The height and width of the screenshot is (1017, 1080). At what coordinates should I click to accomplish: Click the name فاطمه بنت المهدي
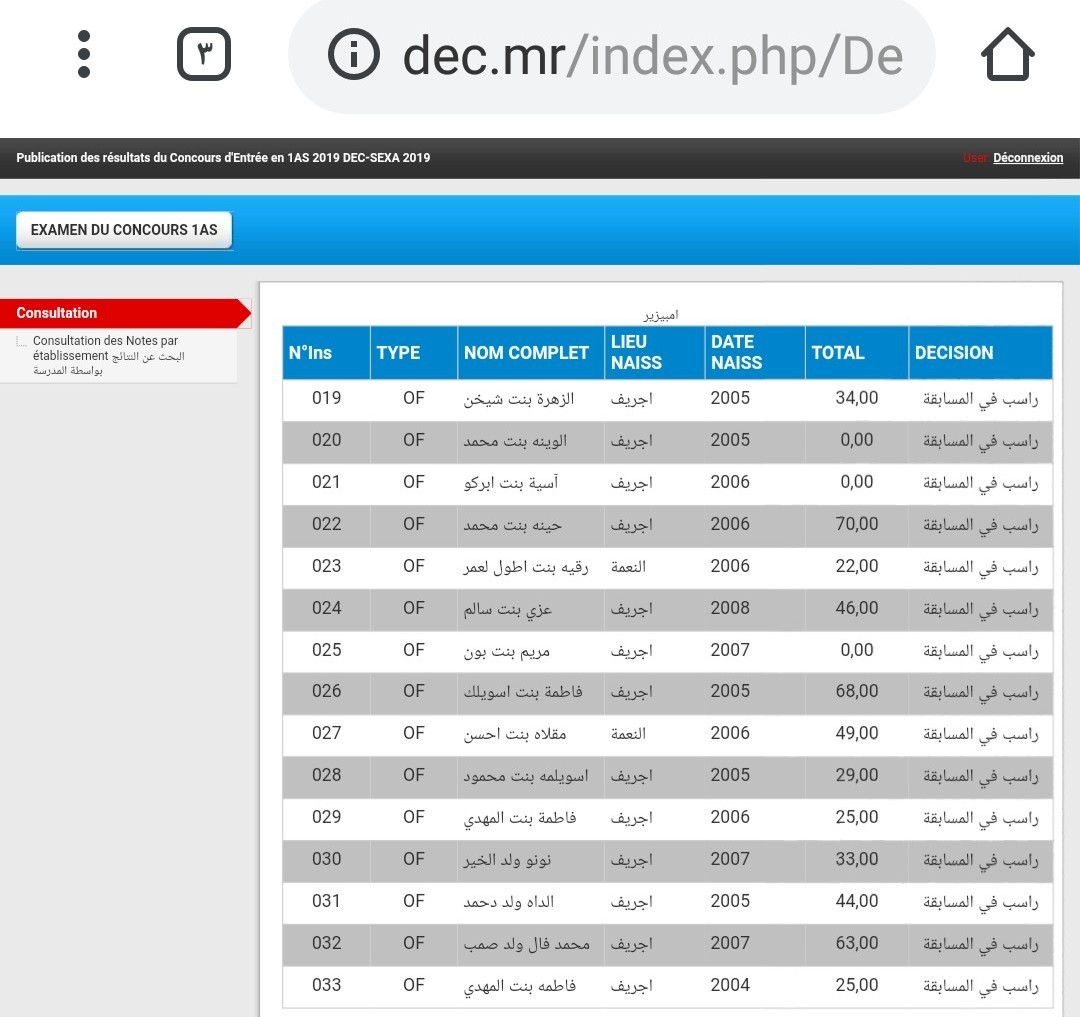(520, 987)
